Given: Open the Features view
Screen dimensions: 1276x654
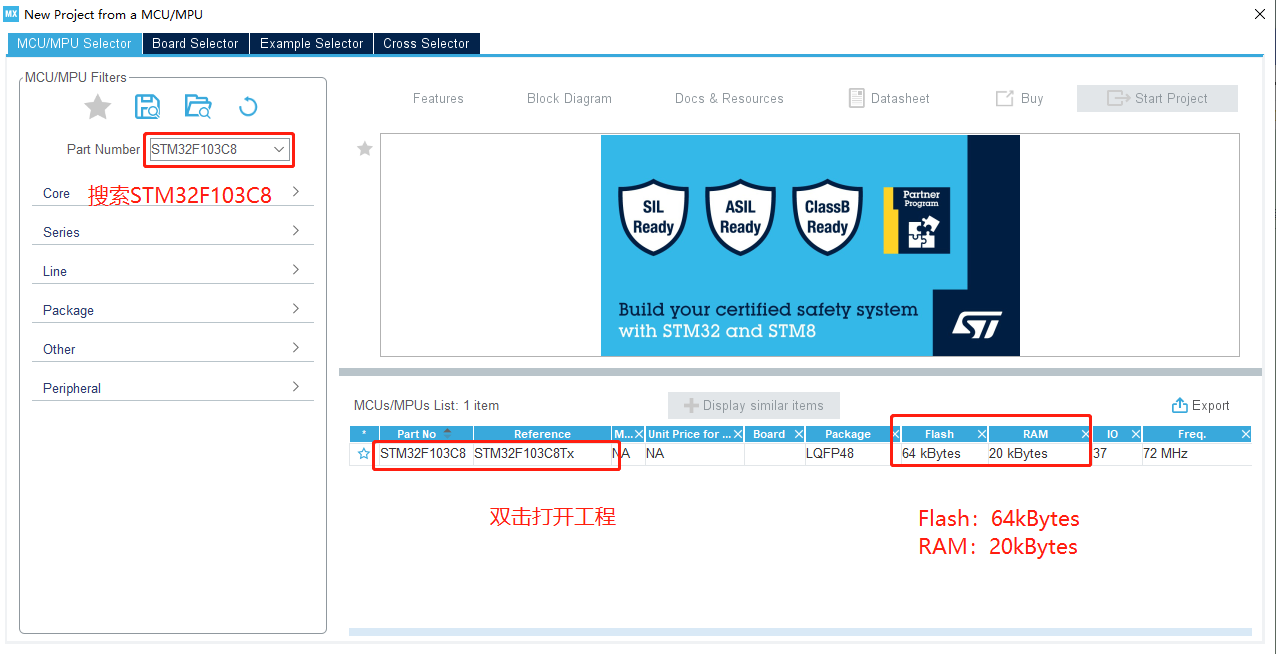Looking at the screenshot, I should coord(438,98).
